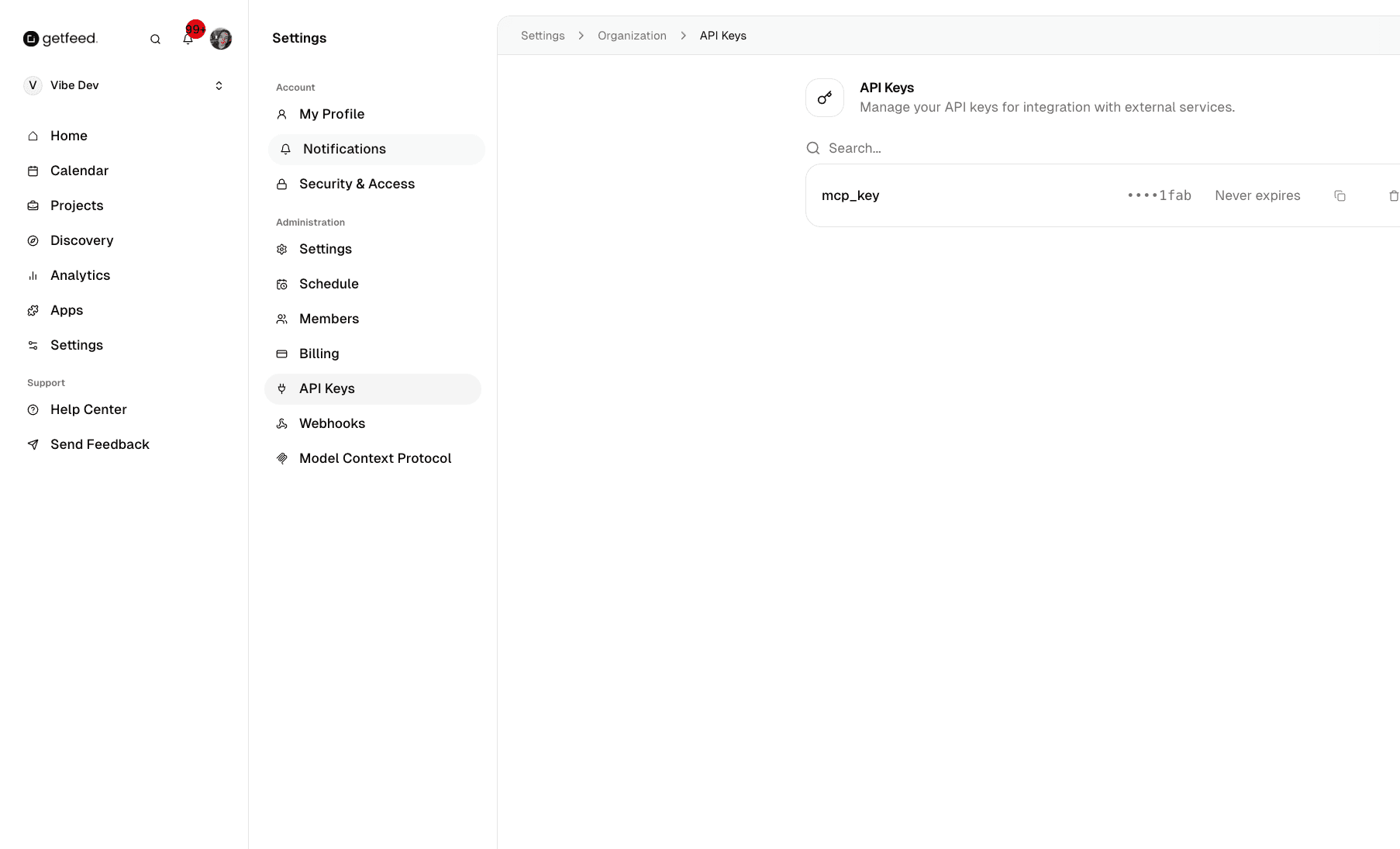Viewport: 1400px width, 849px height.
Task: Open the Billing settings section
Action: [x=319, y=354]
